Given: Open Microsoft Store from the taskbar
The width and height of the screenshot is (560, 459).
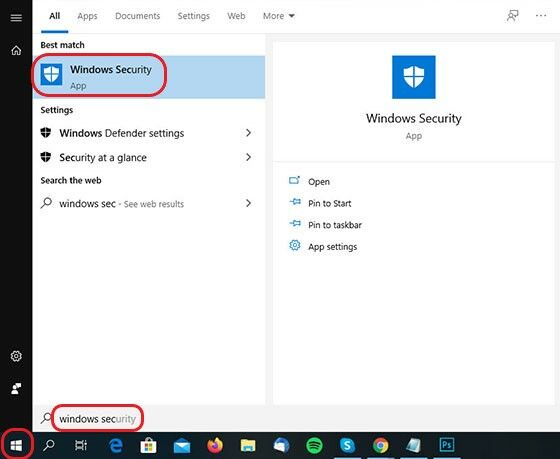Looking at the screenshot, I should (x=149, y=445).
